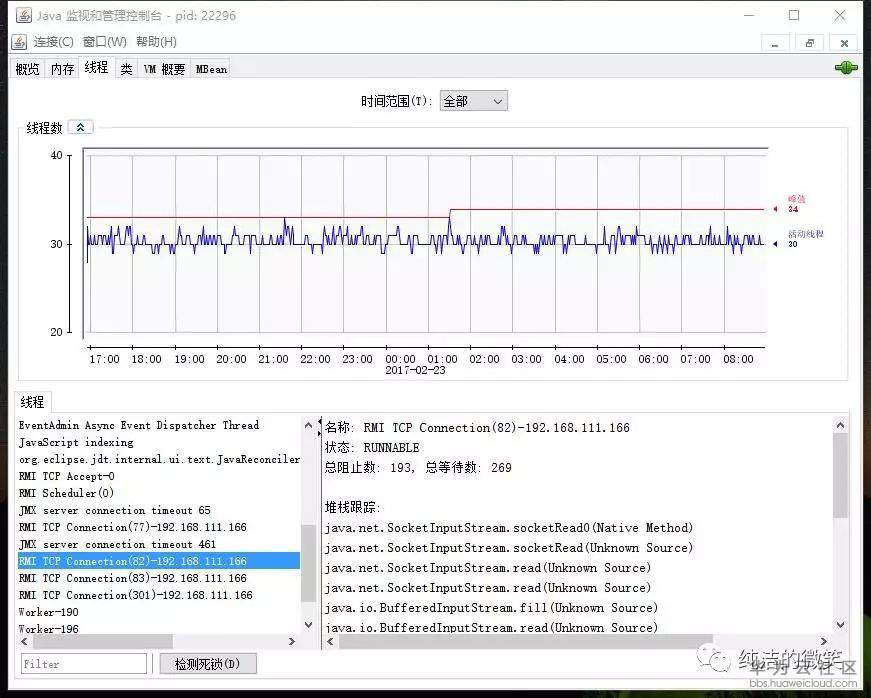Switch to the 类 tab

[127, 69]
